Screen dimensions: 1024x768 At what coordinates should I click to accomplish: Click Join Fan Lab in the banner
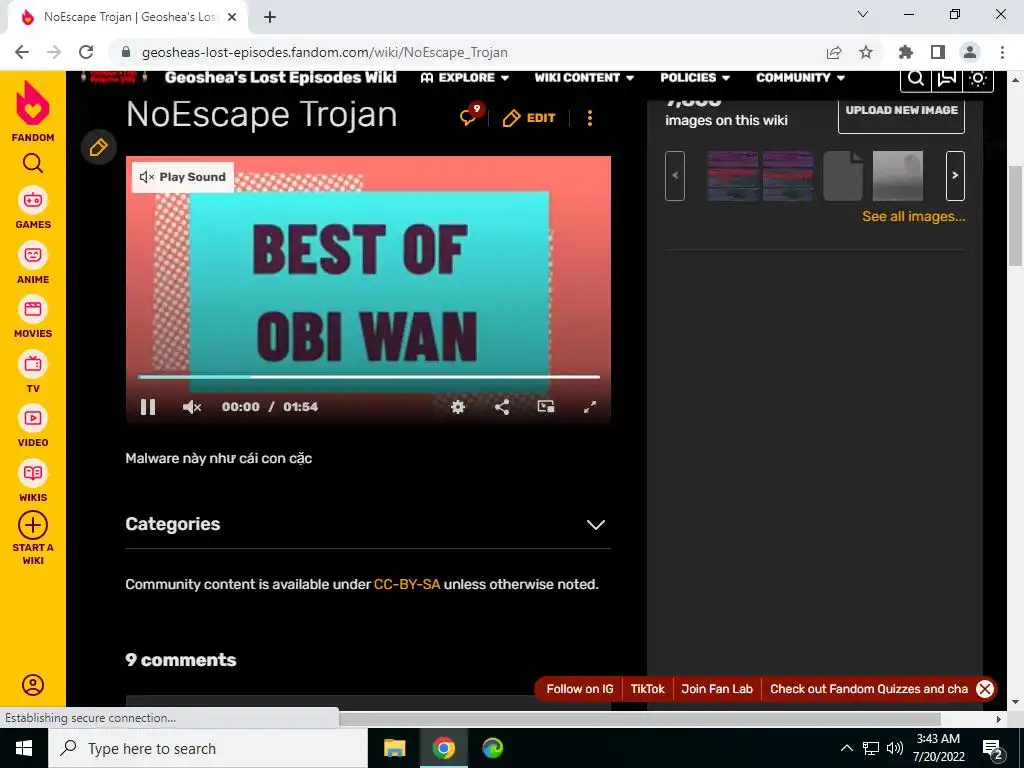[717, 689]
